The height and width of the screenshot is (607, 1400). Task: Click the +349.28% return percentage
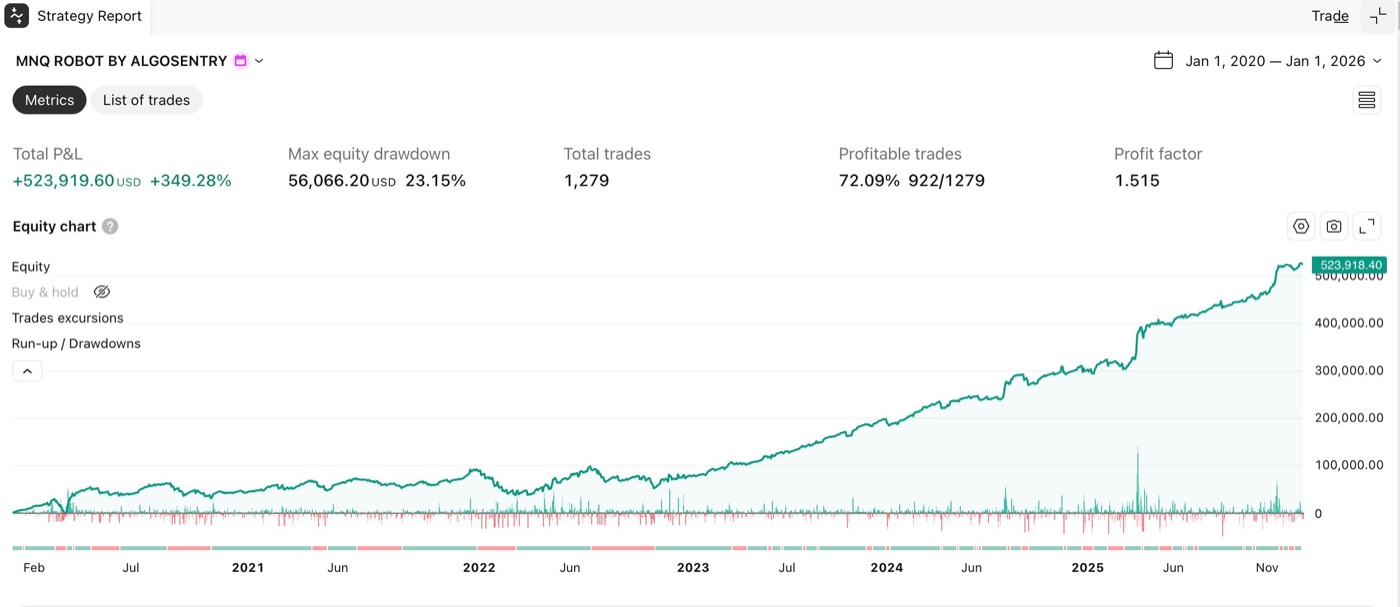pyautogui.click(x=190, y=181)
